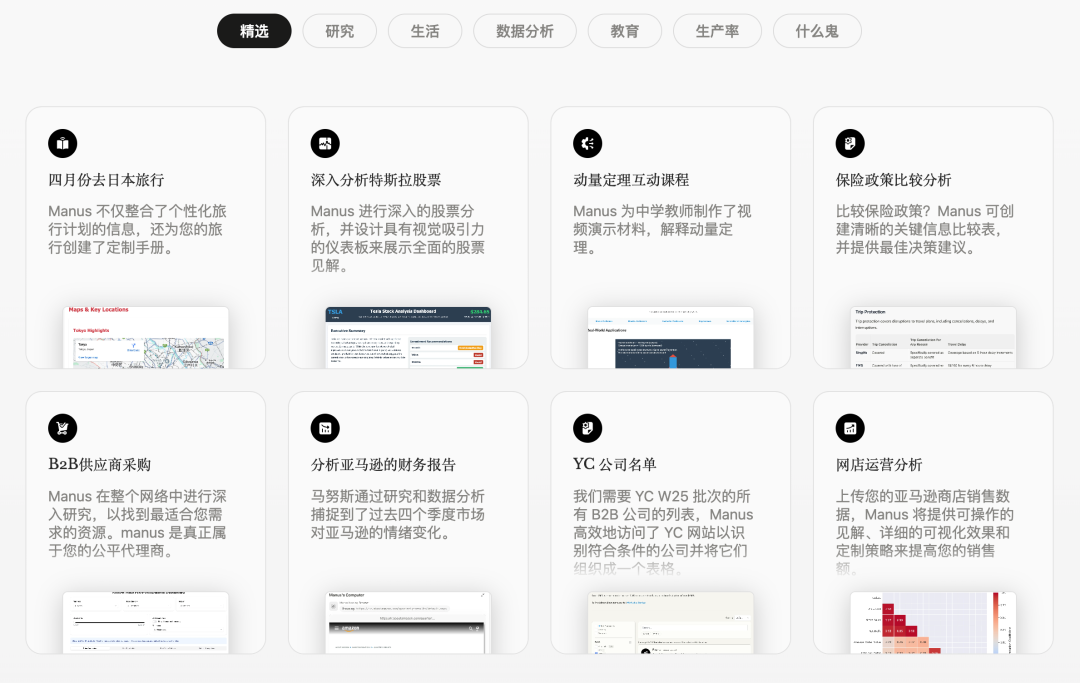Click the book icon on 四月份去日本旅行 card

click(x=63, y=143)
